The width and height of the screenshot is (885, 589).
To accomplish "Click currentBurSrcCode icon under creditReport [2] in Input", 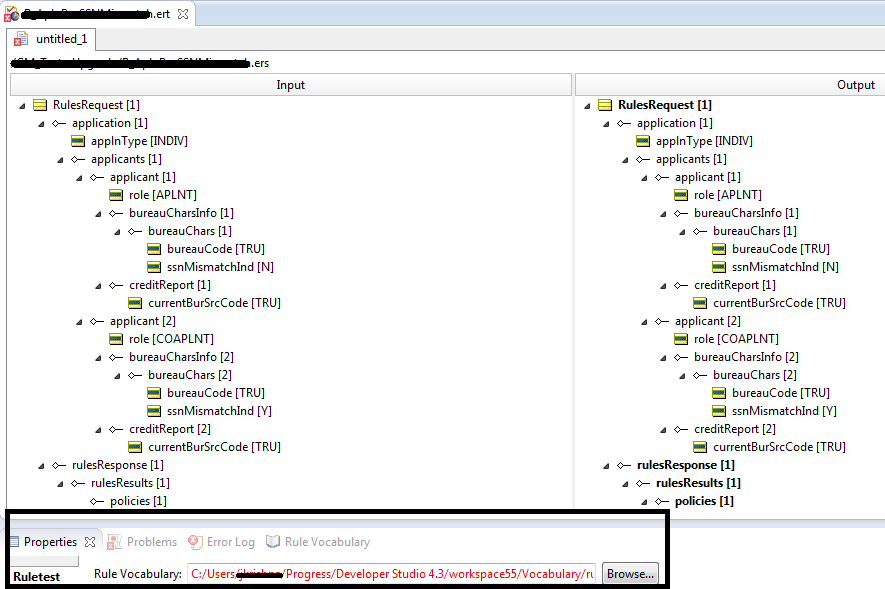I will (135, 447).
